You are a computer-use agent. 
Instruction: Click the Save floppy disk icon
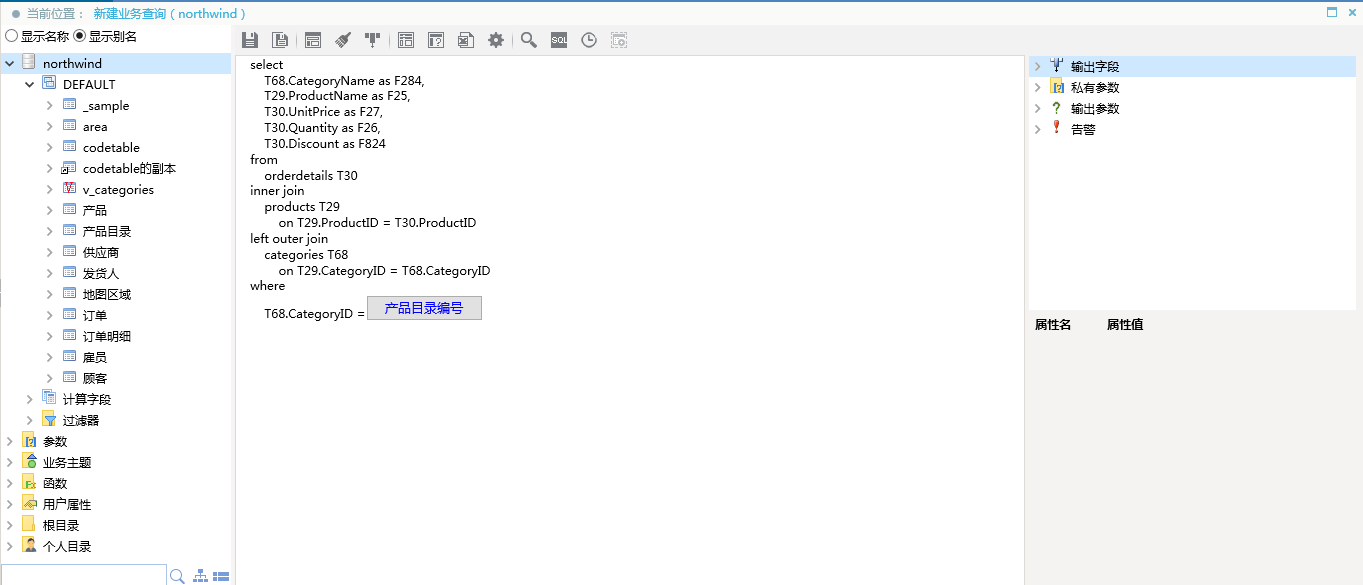[x=250, y=40]
